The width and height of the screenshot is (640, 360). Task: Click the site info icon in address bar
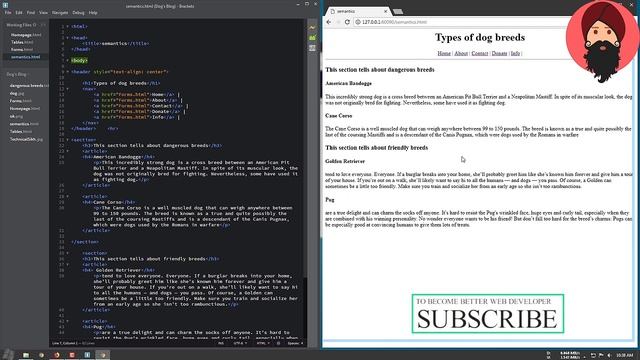point(358,22)
